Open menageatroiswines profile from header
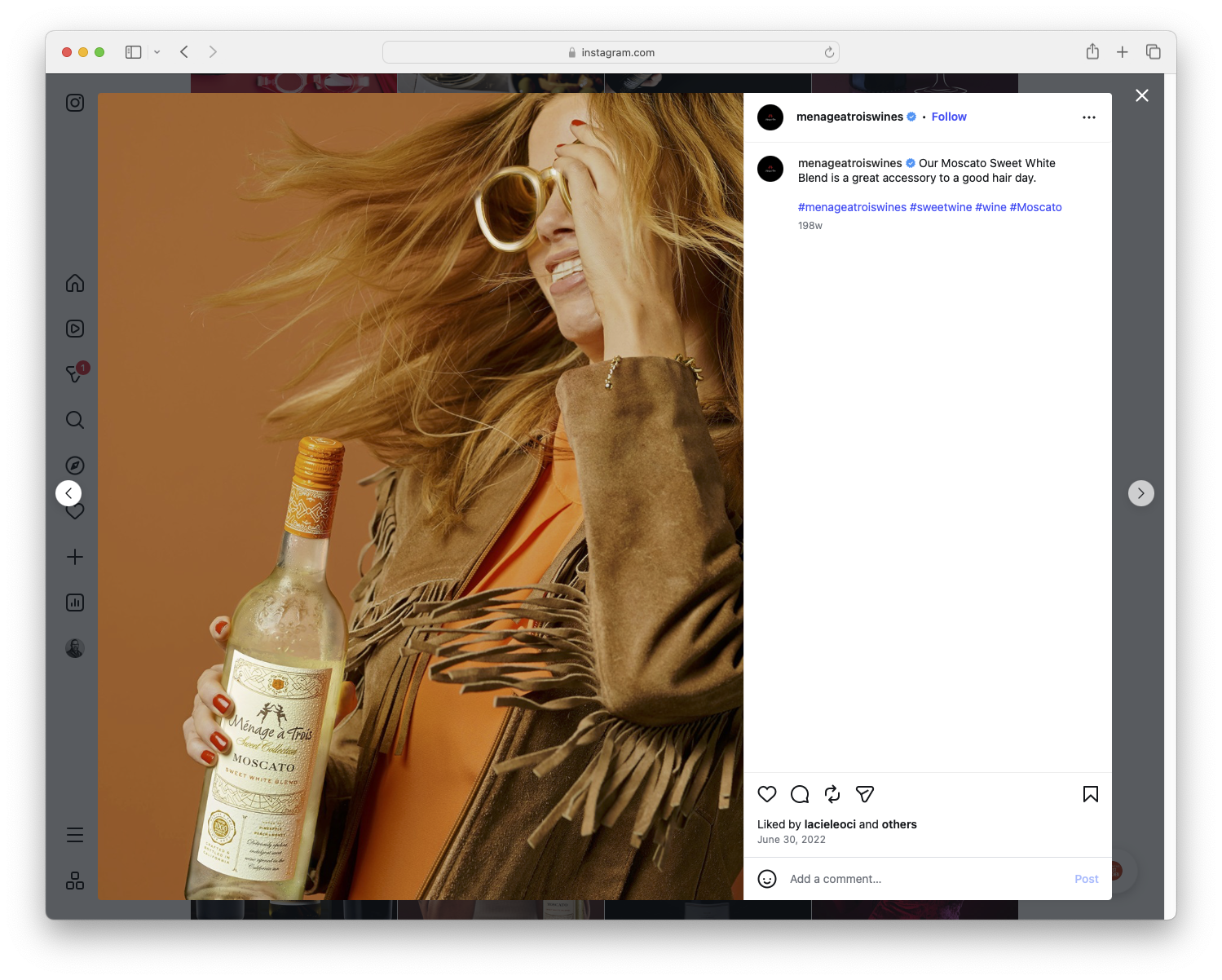Viewport: 1222px width, 980px height. click(849, 117)
